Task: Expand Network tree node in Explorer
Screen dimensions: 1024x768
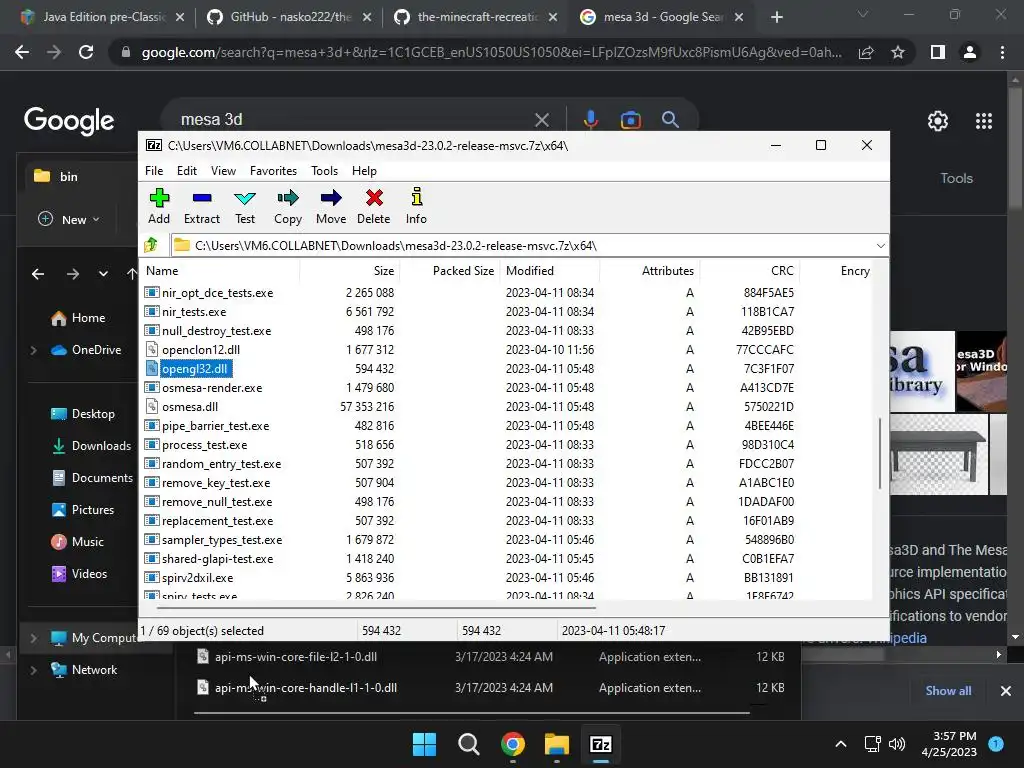Action: 33,670
